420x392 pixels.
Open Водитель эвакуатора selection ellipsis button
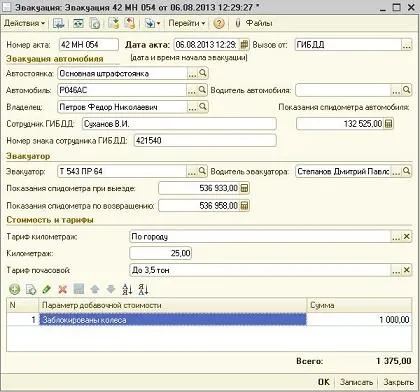click(396, 171)
